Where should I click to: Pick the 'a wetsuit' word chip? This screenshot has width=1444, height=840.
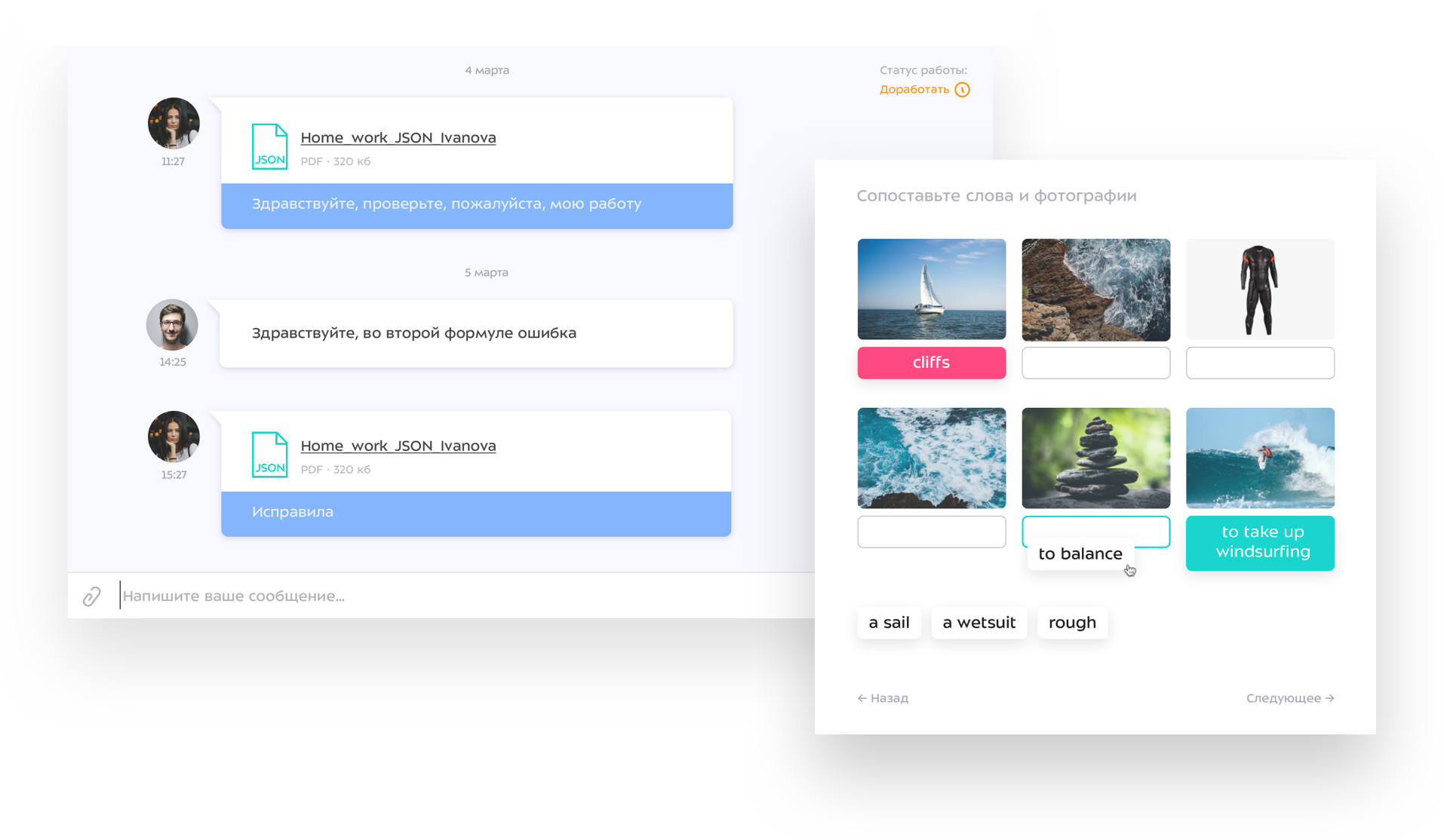(979, 623)
